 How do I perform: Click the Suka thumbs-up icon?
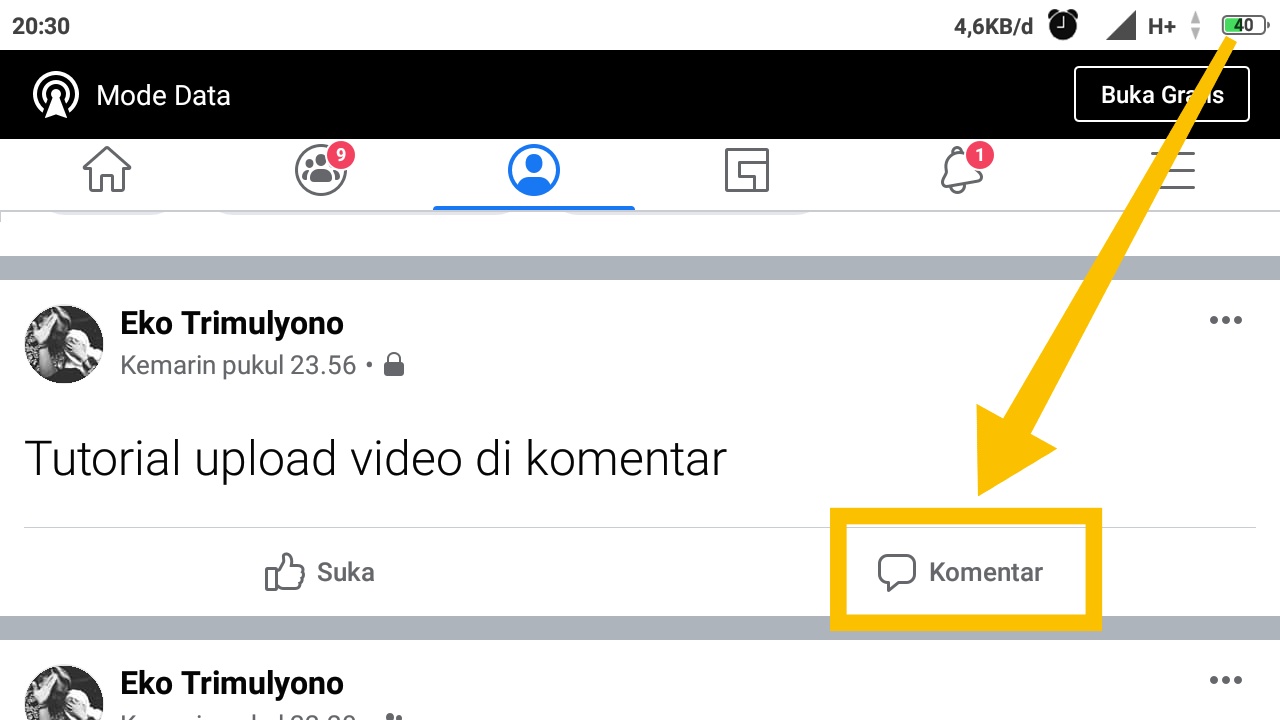pyautogui.click(x=283, y=570)
